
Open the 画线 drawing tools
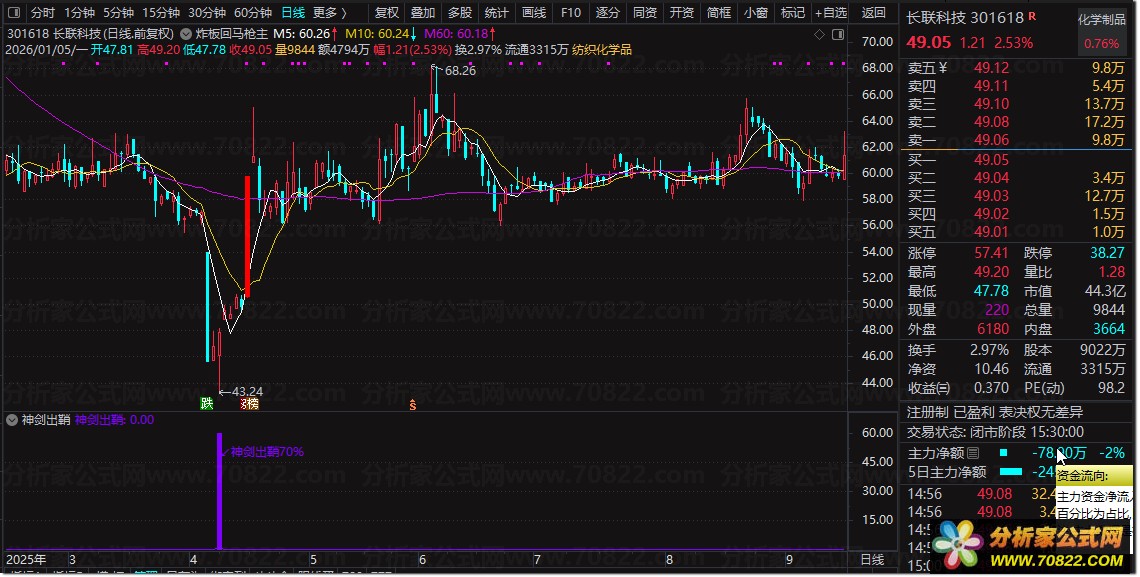coord(534,13)
